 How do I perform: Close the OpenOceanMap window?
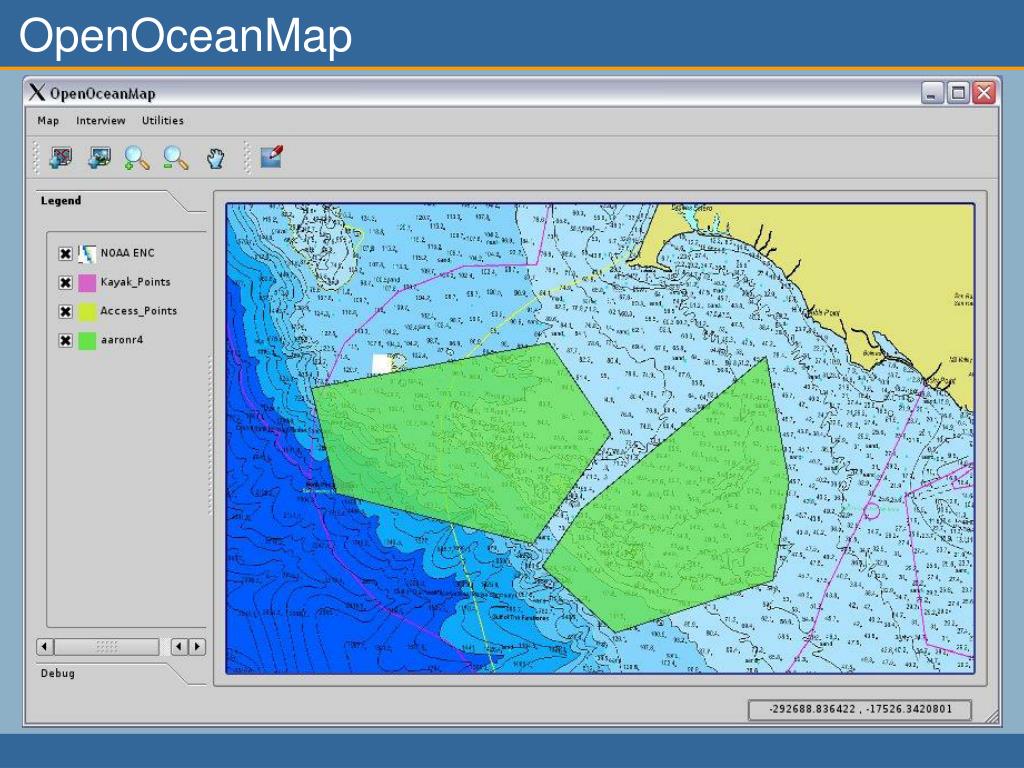[984, 93]
